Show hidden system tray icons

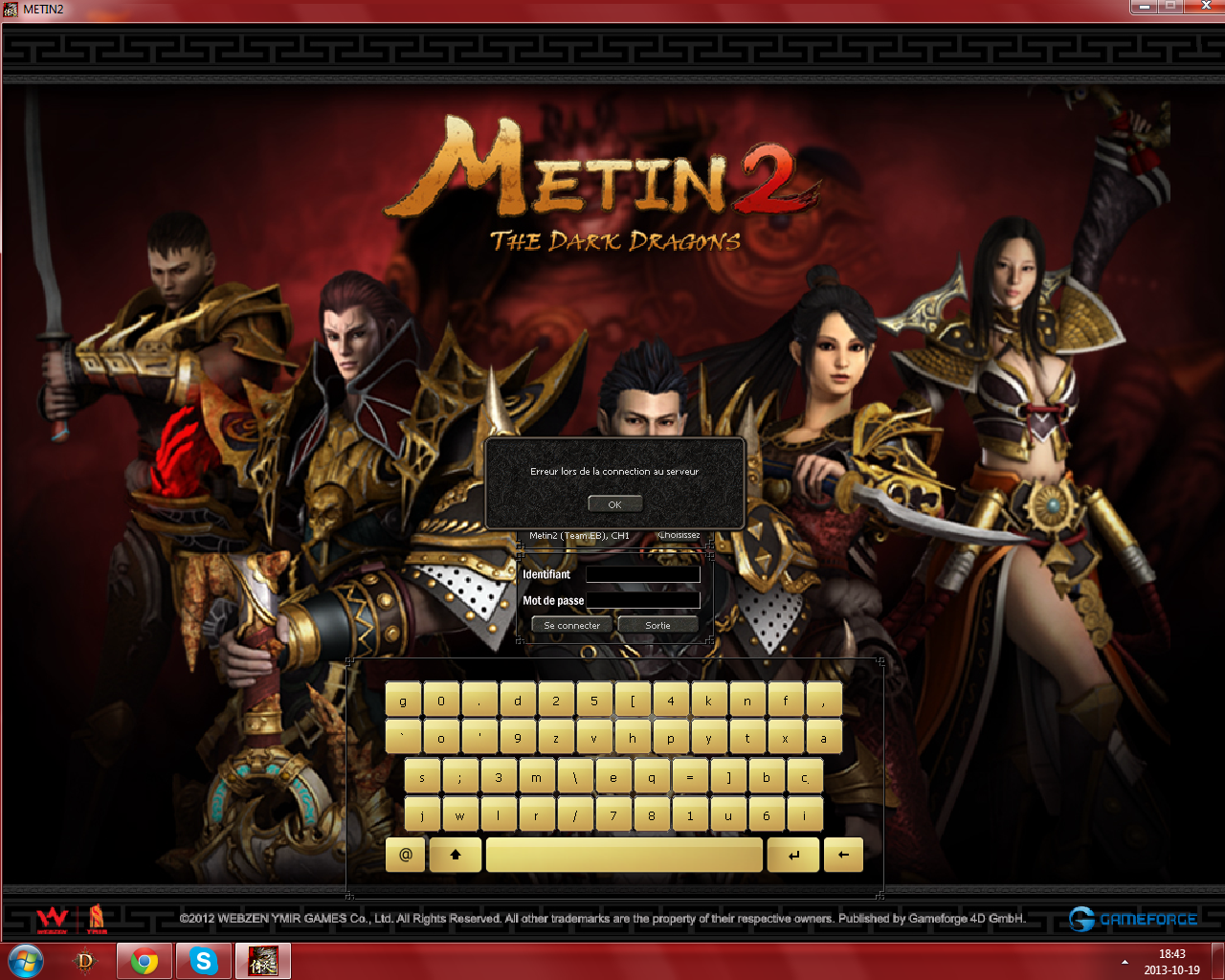(1125, 962)
